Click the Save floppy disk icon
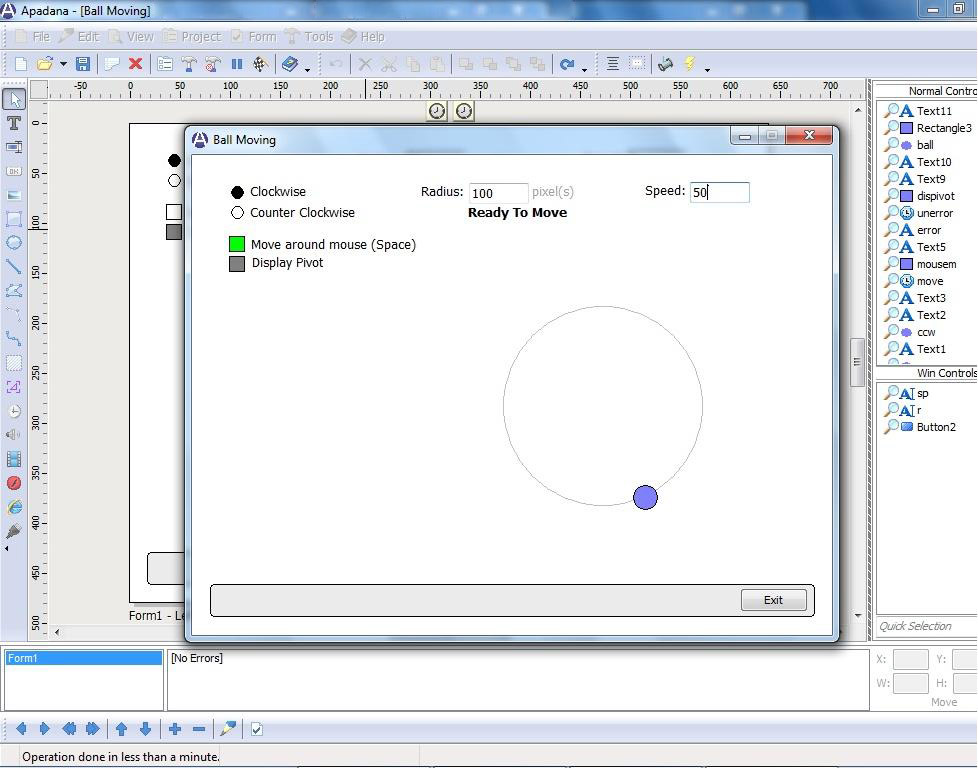Image resolution: width=978 pixels, height=768 pixels. click(x=83, y=64)
